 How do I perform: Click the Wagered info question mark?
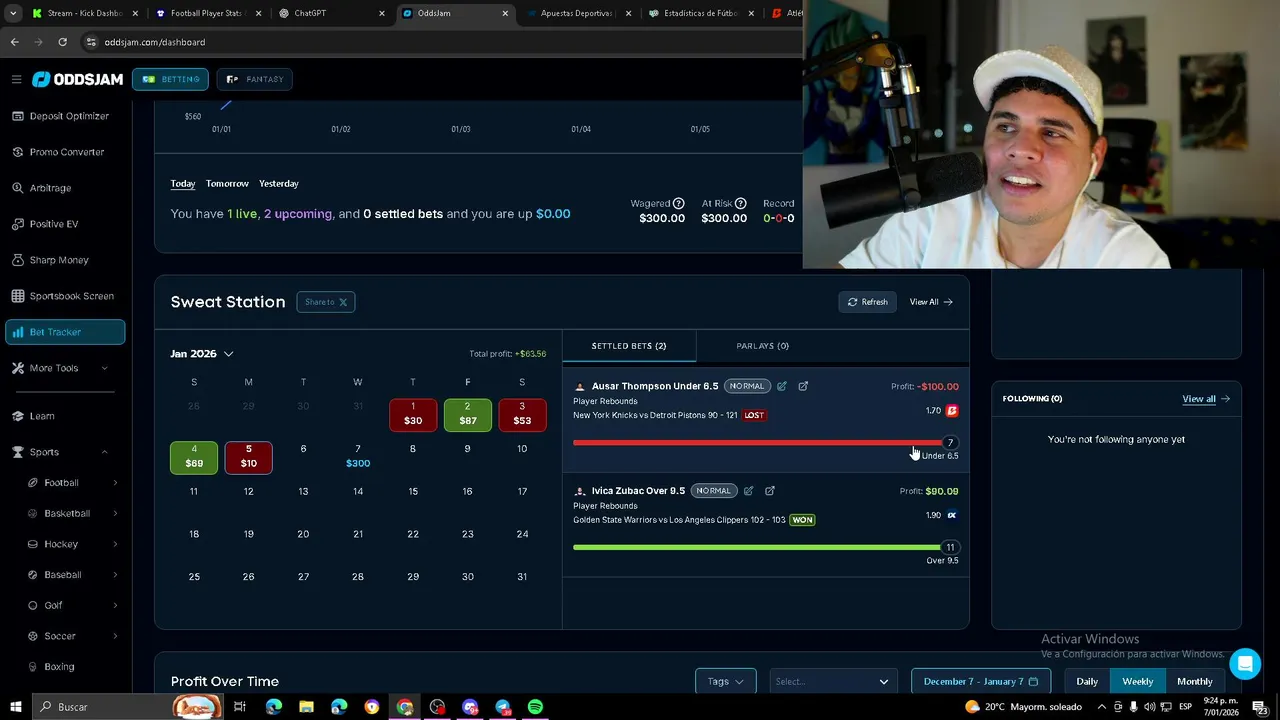pyautogui.click(x=678, y=203)
